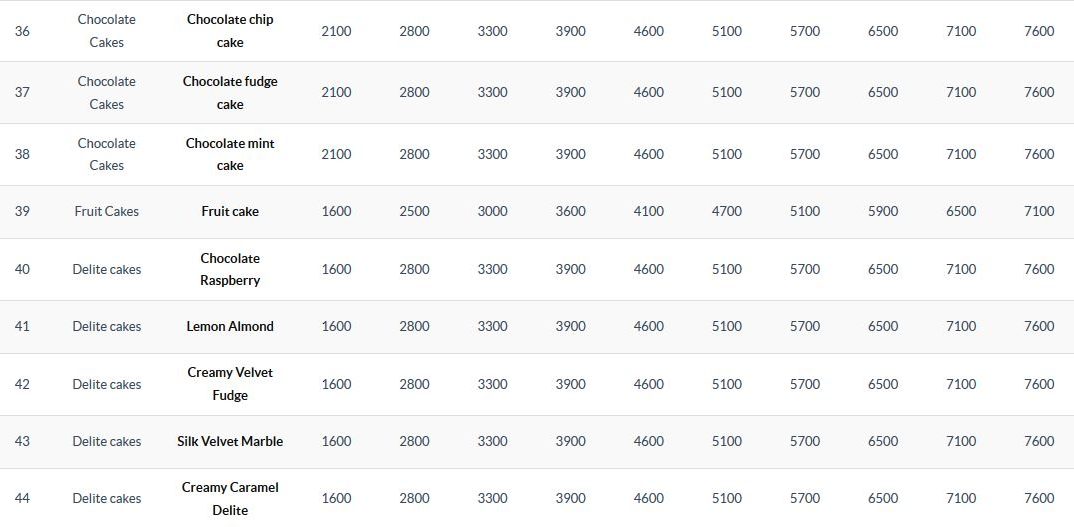Click the 2100 price for Chocolate chip cake
This screenshot has height=527, width=1074.
(336, 31)
